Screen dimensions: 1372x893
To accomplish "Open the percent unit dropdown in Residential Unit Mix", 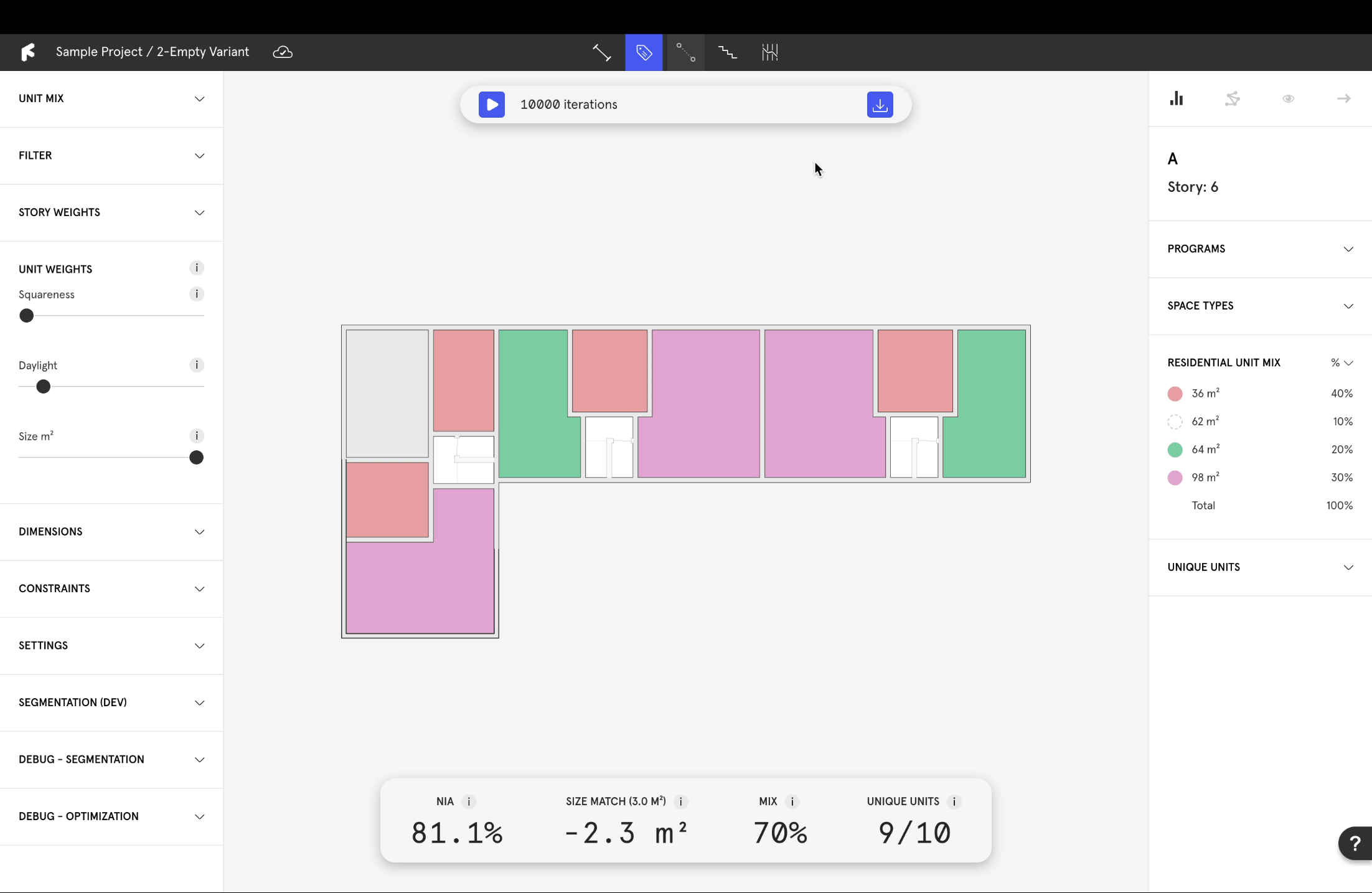I will (x=1341, y=362).
